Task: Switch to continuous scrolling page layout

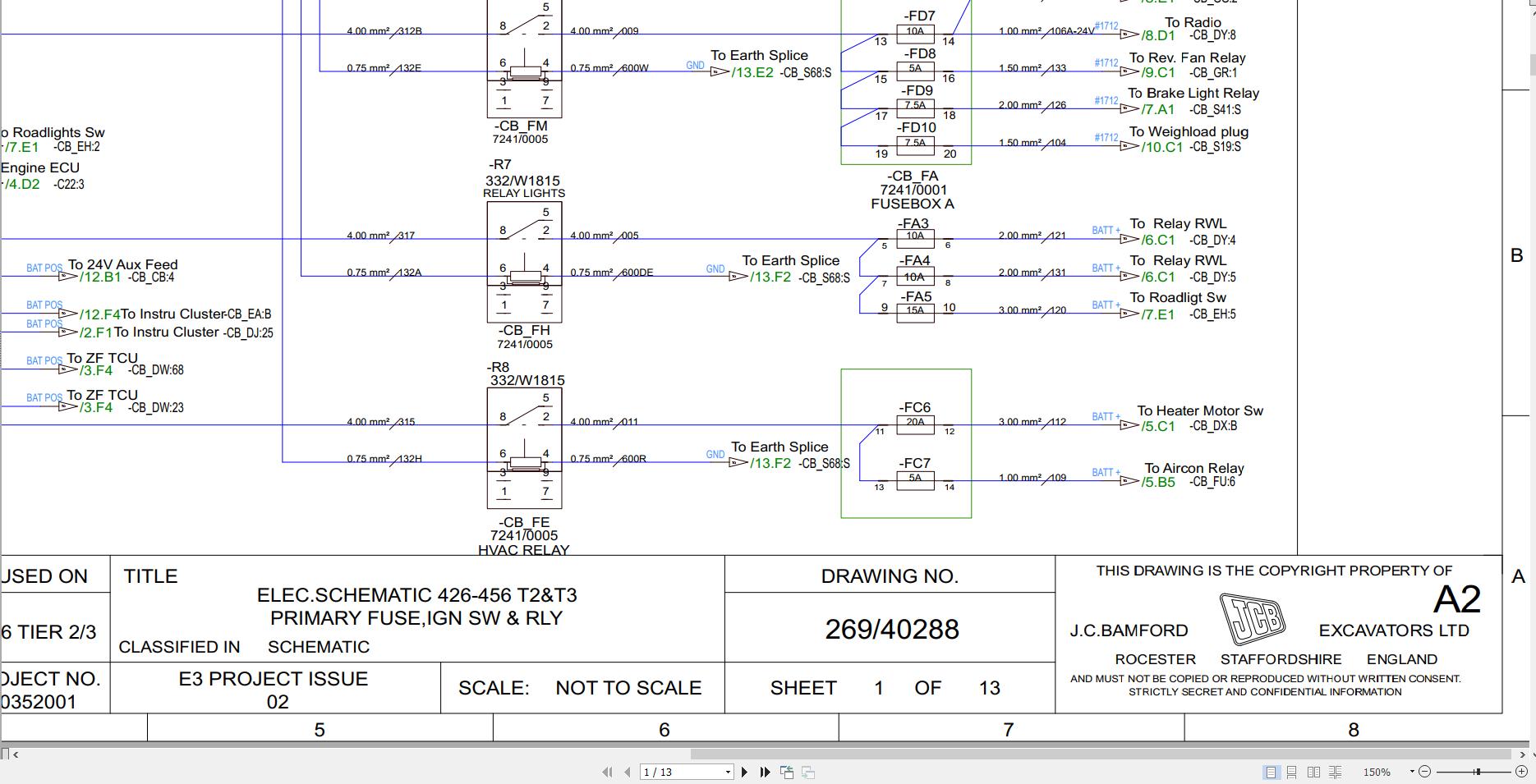Action: click(x=1292, y=772)
